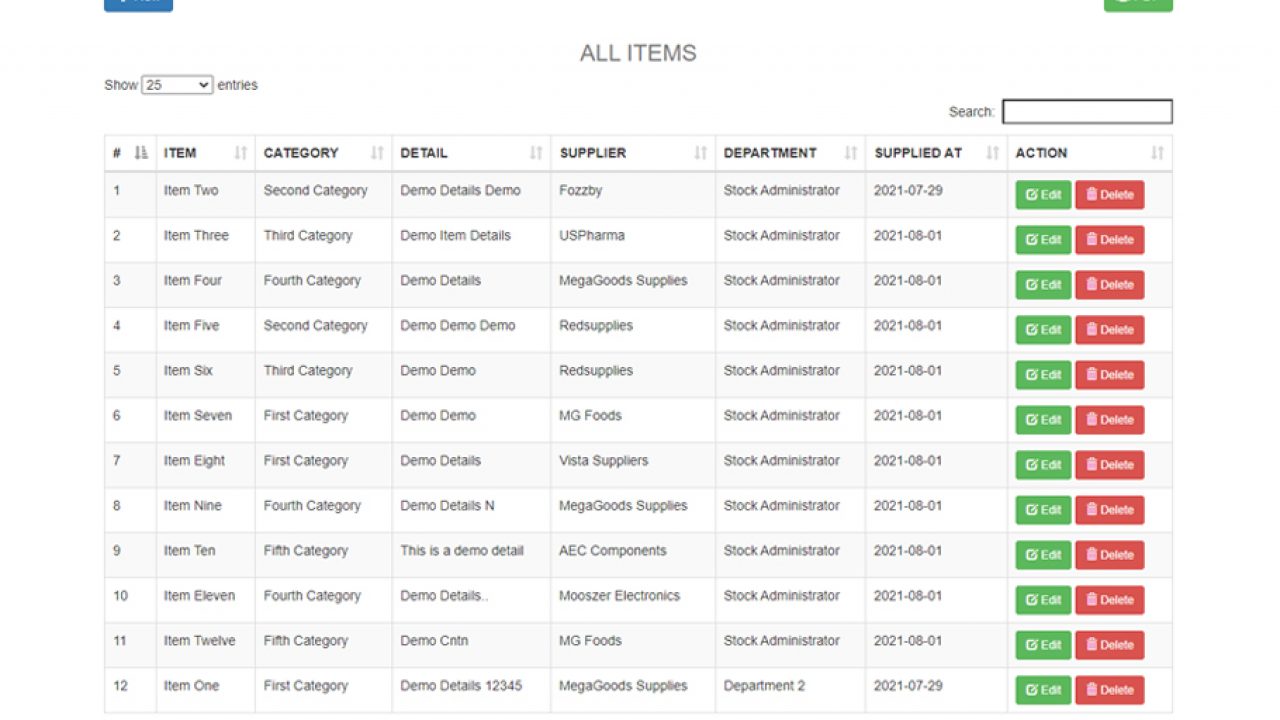The height and width of the screenshot is (720, 1280).
Task: Sort by the CATEGORY column arrows
Action: pos(377,153)
